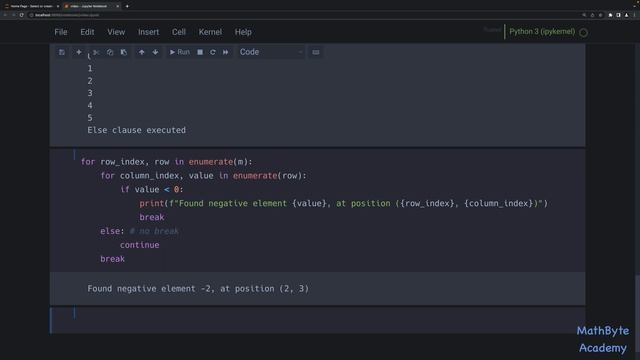The width and height of the screenshot is (640, 360).
Task: Close the Jupyter Notebook browser tab
Action: [x=118, y=6]
